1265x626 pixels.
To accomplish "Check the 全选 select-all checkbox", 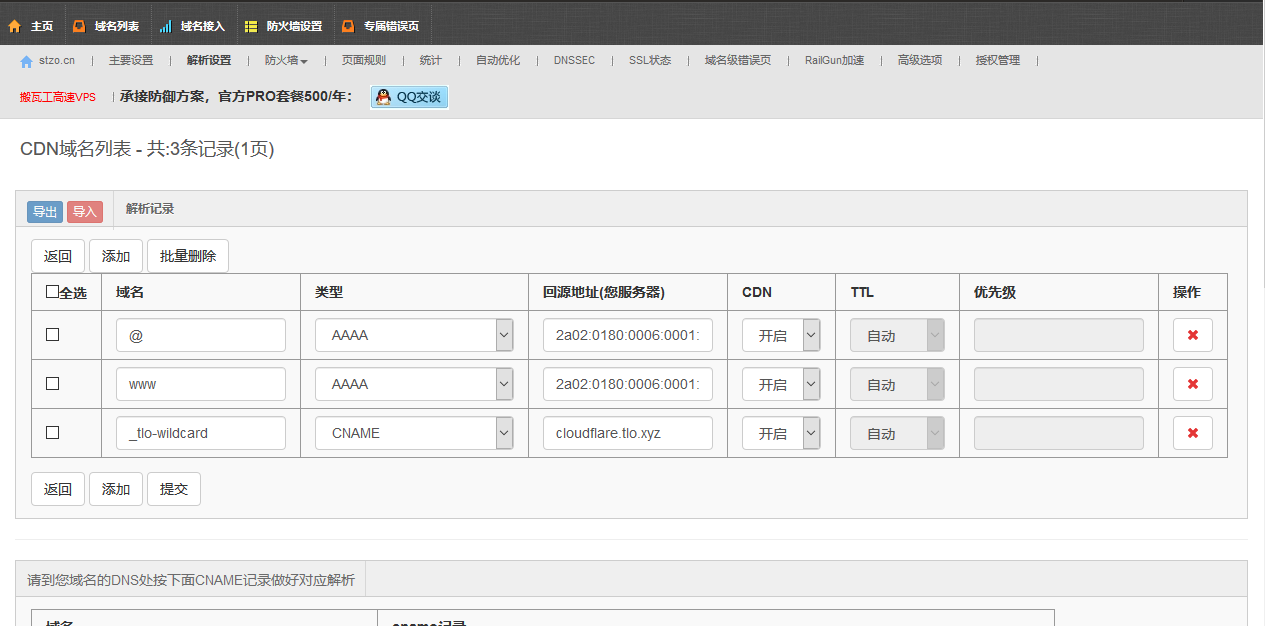I will [x=53, y=292].
